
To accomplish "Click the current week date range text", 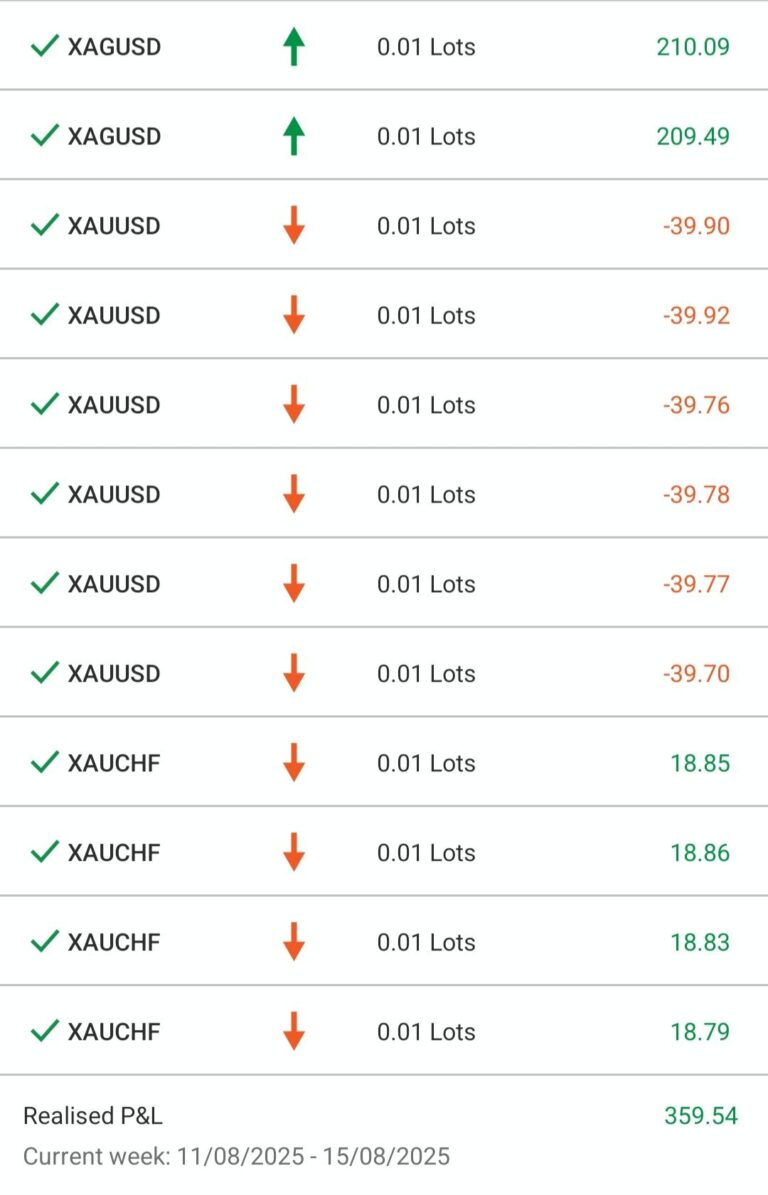I will coord(236,1157).
